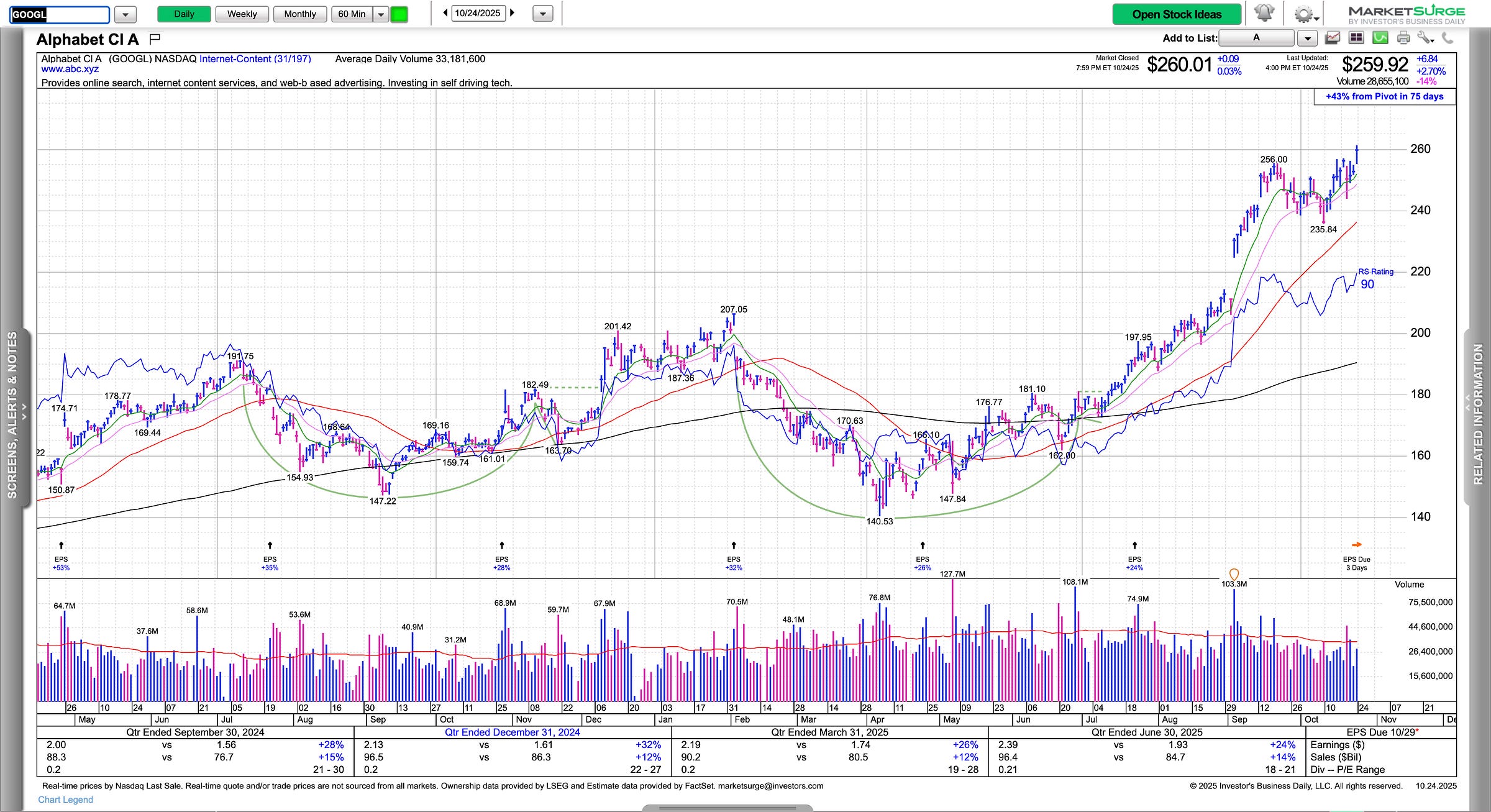Screen dimensions: 1491x812
Task: Toggle the green real-time indicator square
Action: (x=399, y=14)
